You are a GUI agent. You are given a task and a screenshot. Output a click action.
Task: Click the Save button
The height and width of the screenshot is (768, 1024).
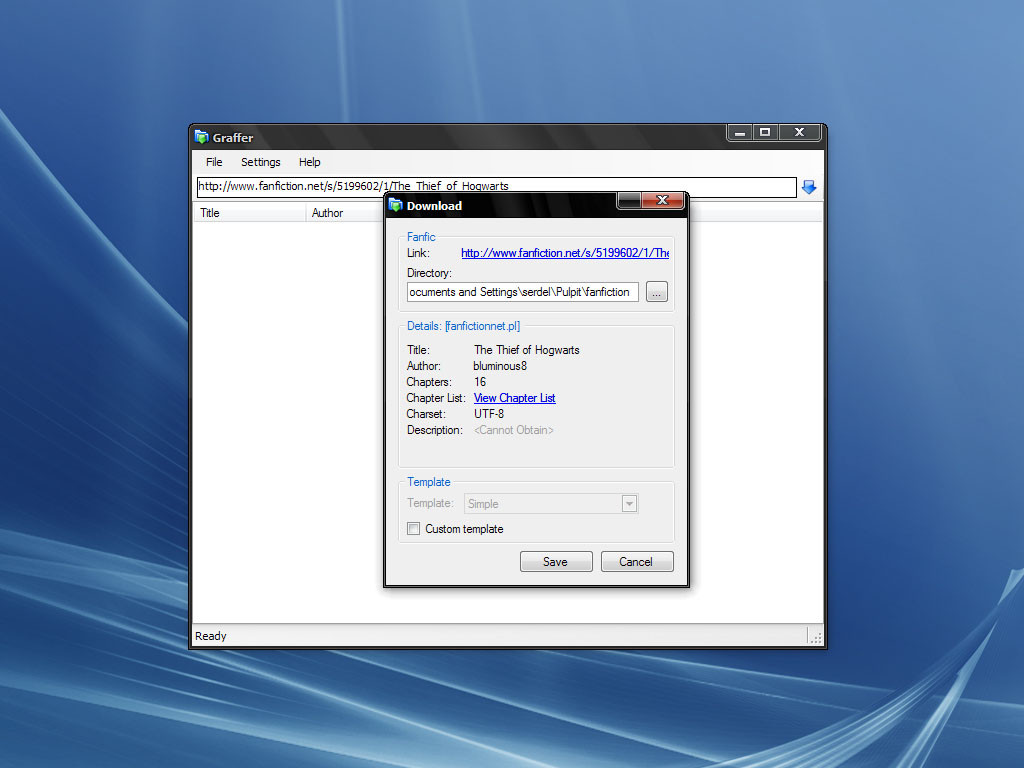point(556,562)
